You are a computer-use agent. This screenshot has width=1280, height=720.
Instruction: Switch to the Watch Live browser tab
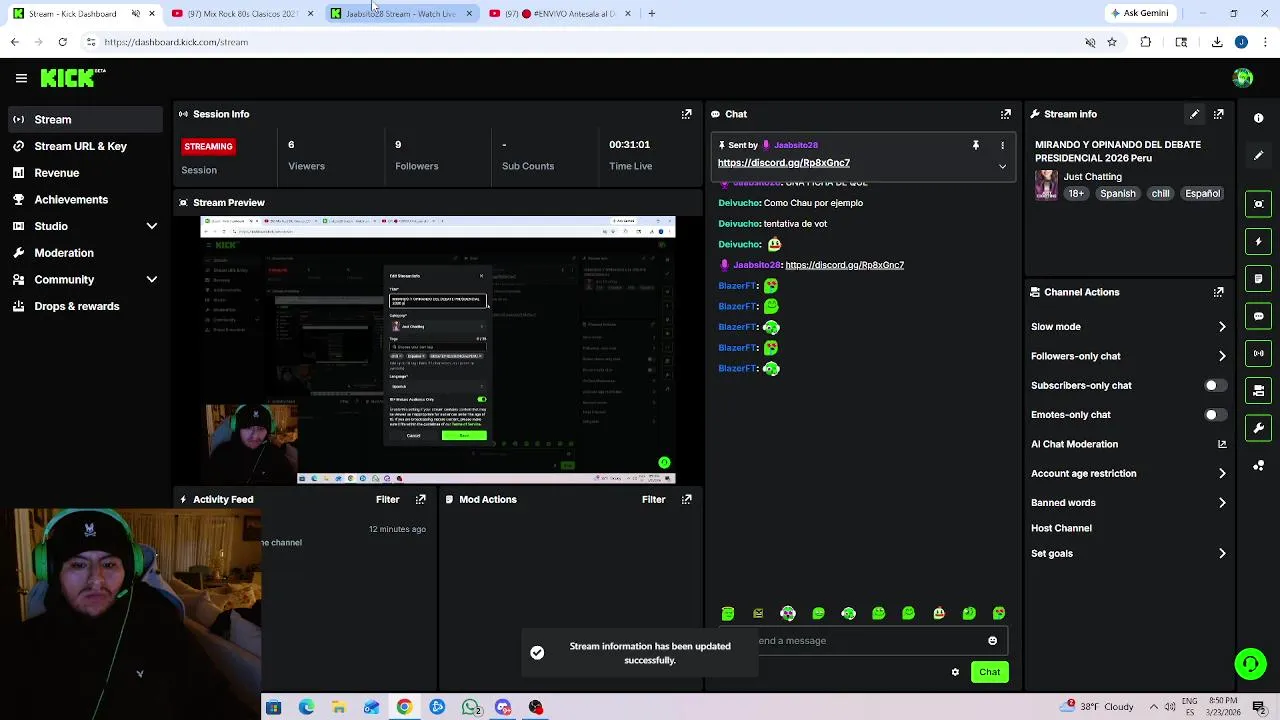400,14
